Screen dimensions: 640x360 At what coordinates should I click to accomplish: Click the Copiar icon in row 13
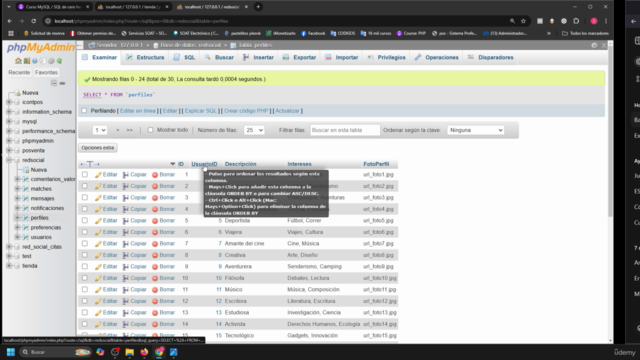[x=126, y=313]
